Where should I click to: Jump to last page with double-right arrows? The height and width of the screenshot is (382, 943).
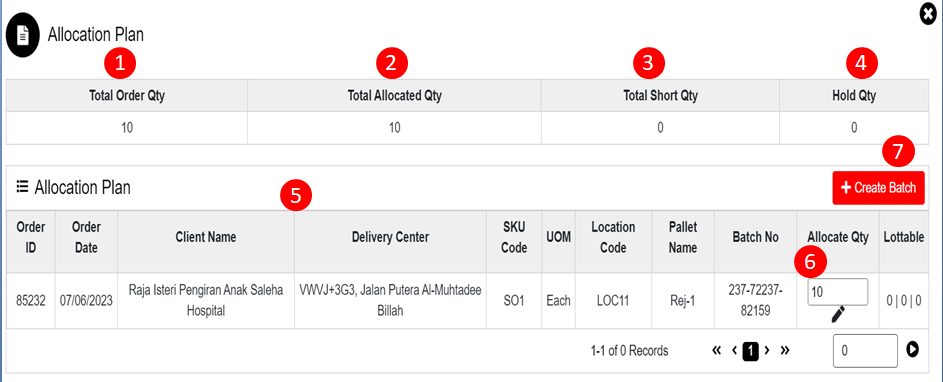tap(784, 350)
